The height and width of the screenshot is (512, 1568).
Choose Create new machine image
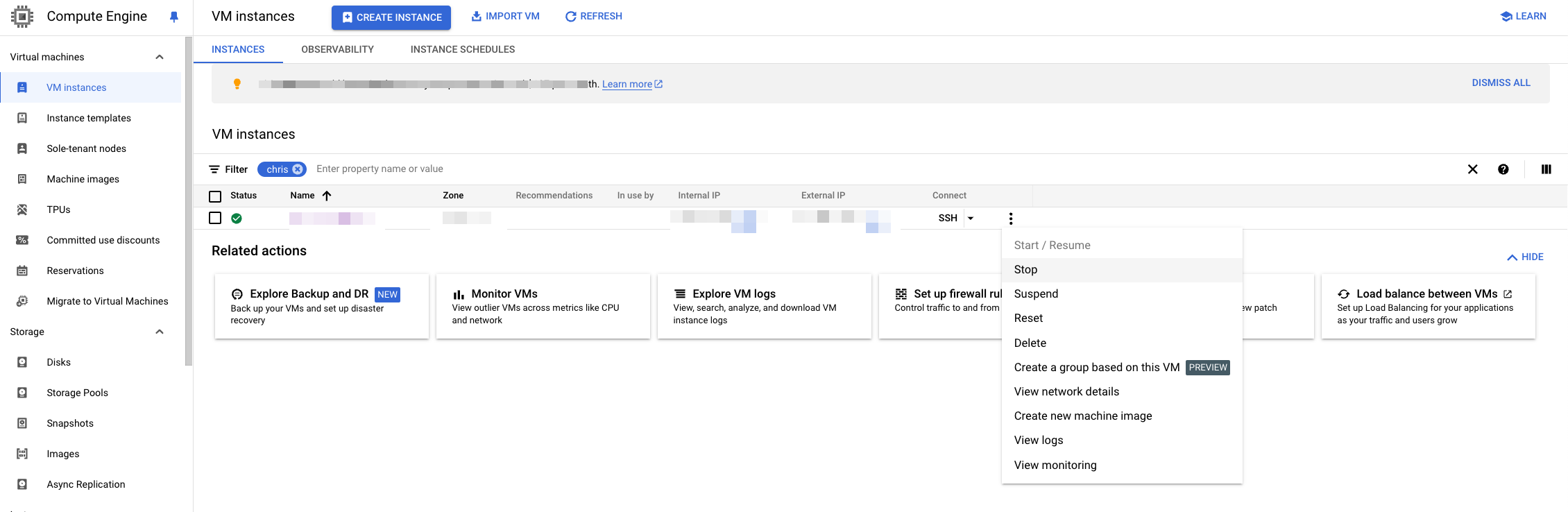point(1122,416)
